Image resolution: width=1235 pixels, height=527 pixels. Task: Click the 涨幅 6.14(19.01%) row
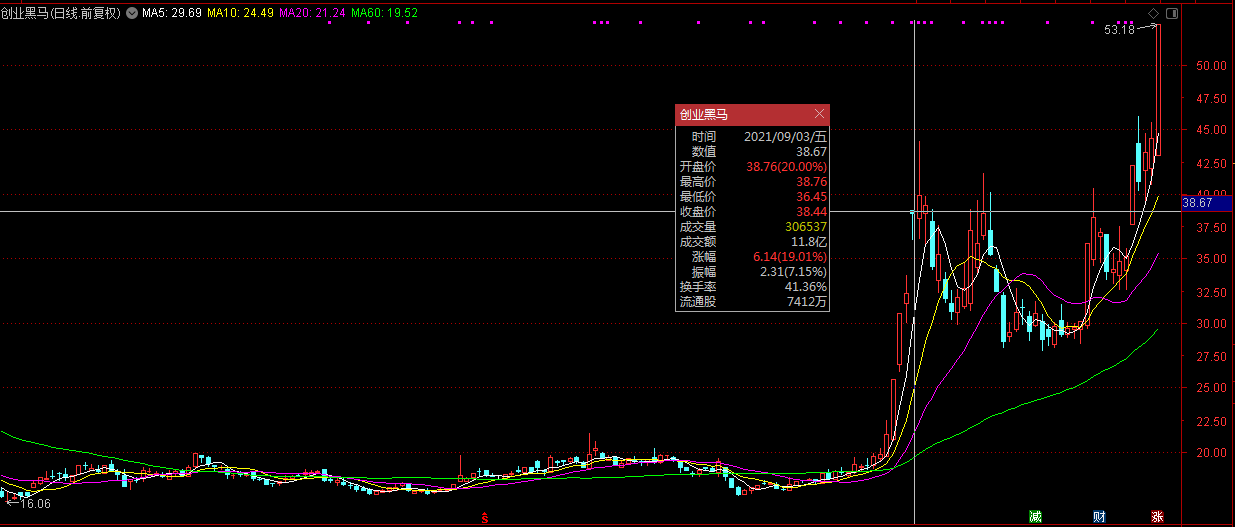tap(752, 256)
